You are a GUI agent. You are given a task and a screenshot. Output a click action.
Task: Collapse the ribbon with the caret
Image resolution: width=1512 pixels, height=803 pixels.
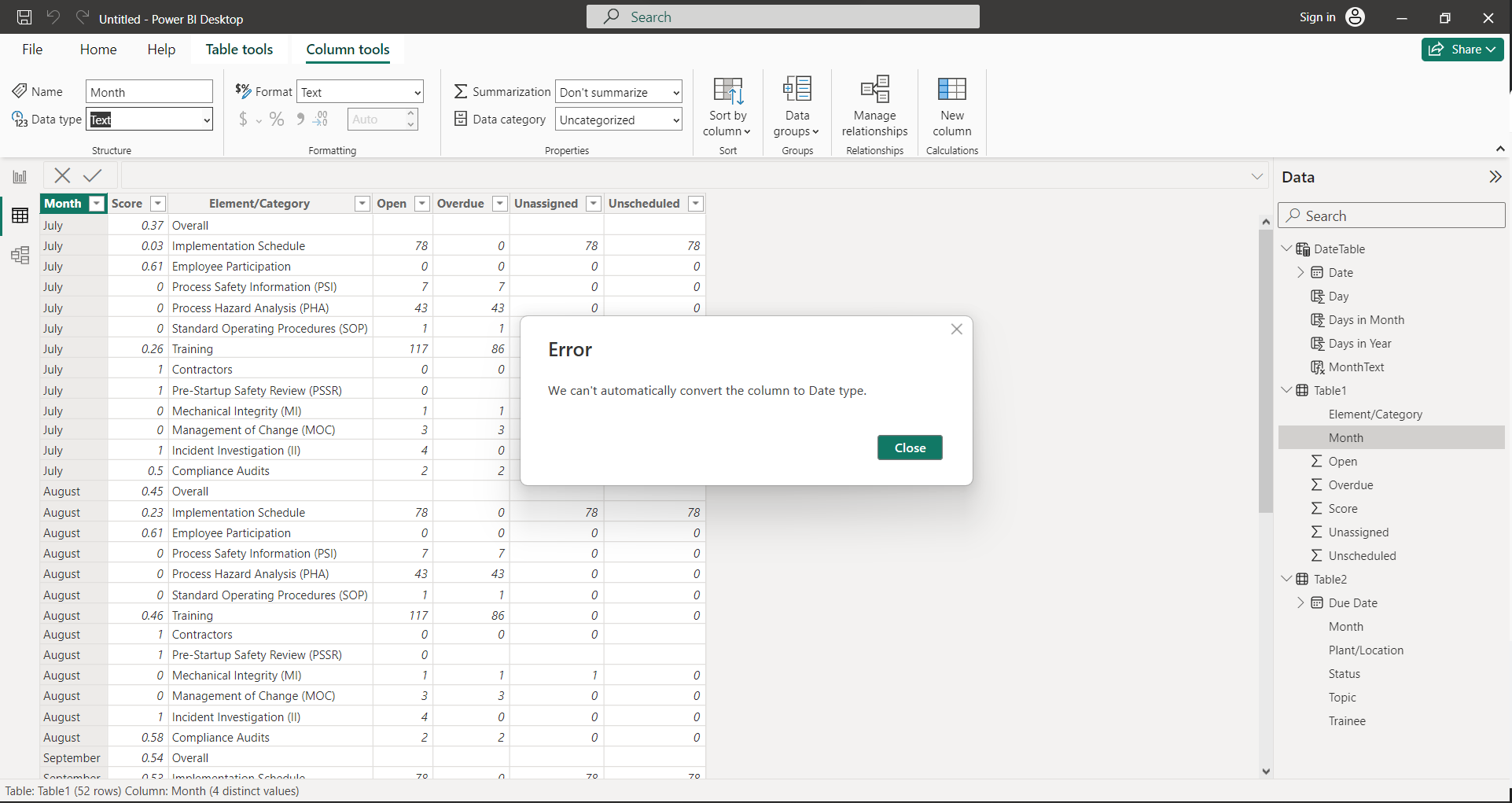[1499, 149]
